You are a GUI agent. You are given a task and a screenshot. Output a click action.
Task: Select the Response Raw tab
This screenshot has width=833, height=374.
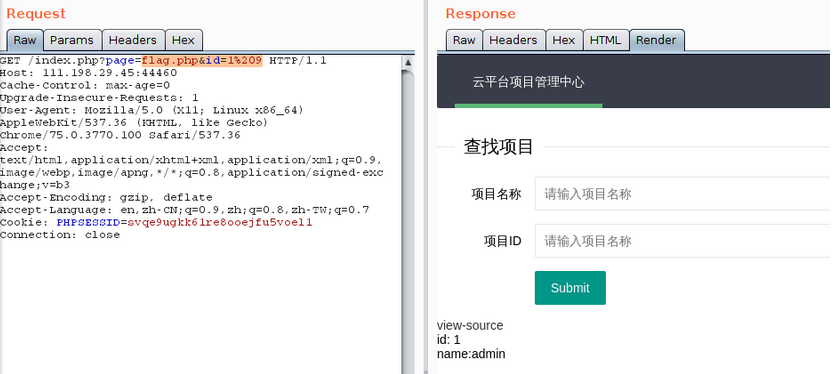coord(464,40)
